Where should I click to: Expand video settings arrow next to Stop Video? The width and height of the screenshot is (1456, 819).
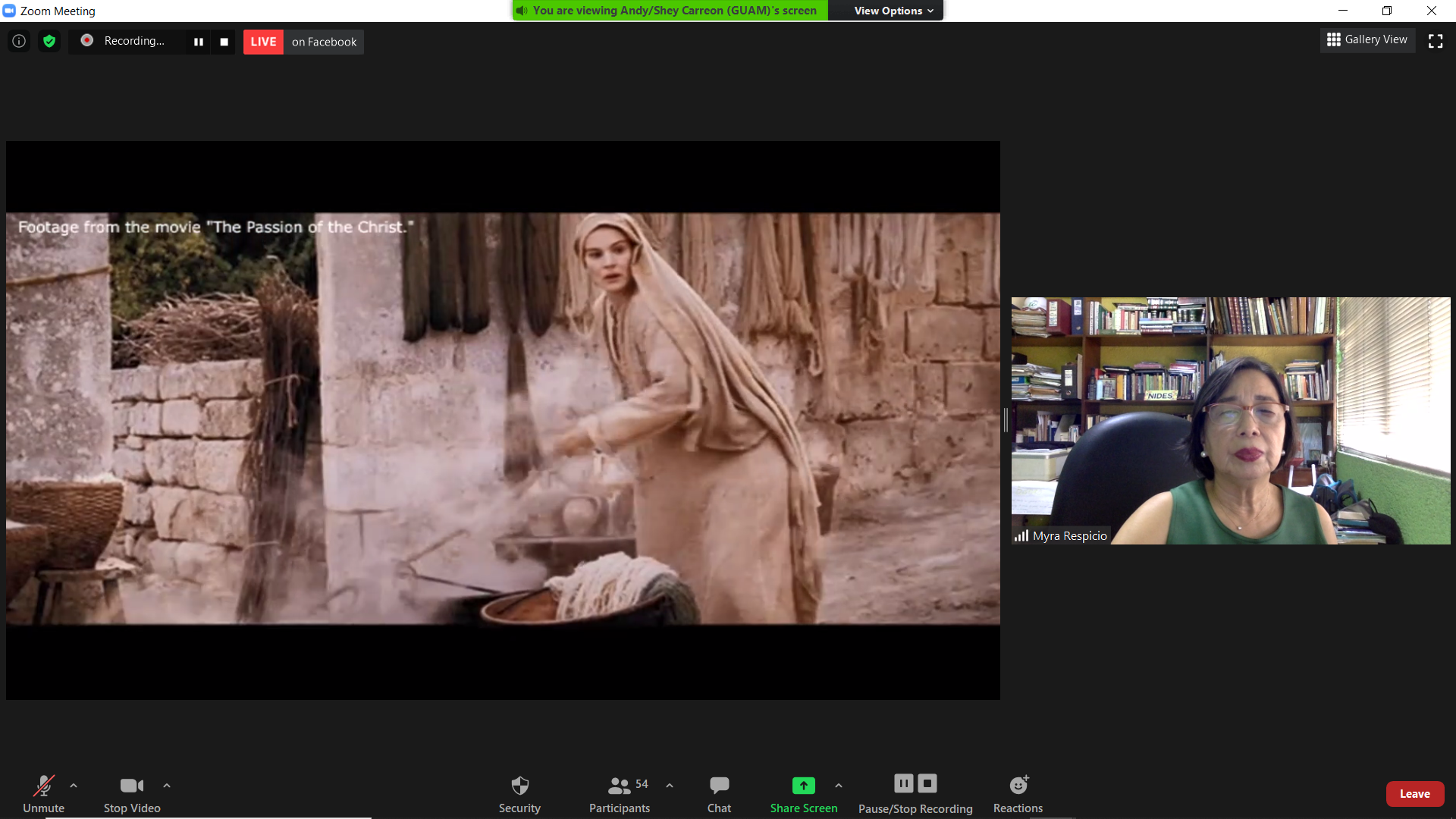tap(167, 786)
